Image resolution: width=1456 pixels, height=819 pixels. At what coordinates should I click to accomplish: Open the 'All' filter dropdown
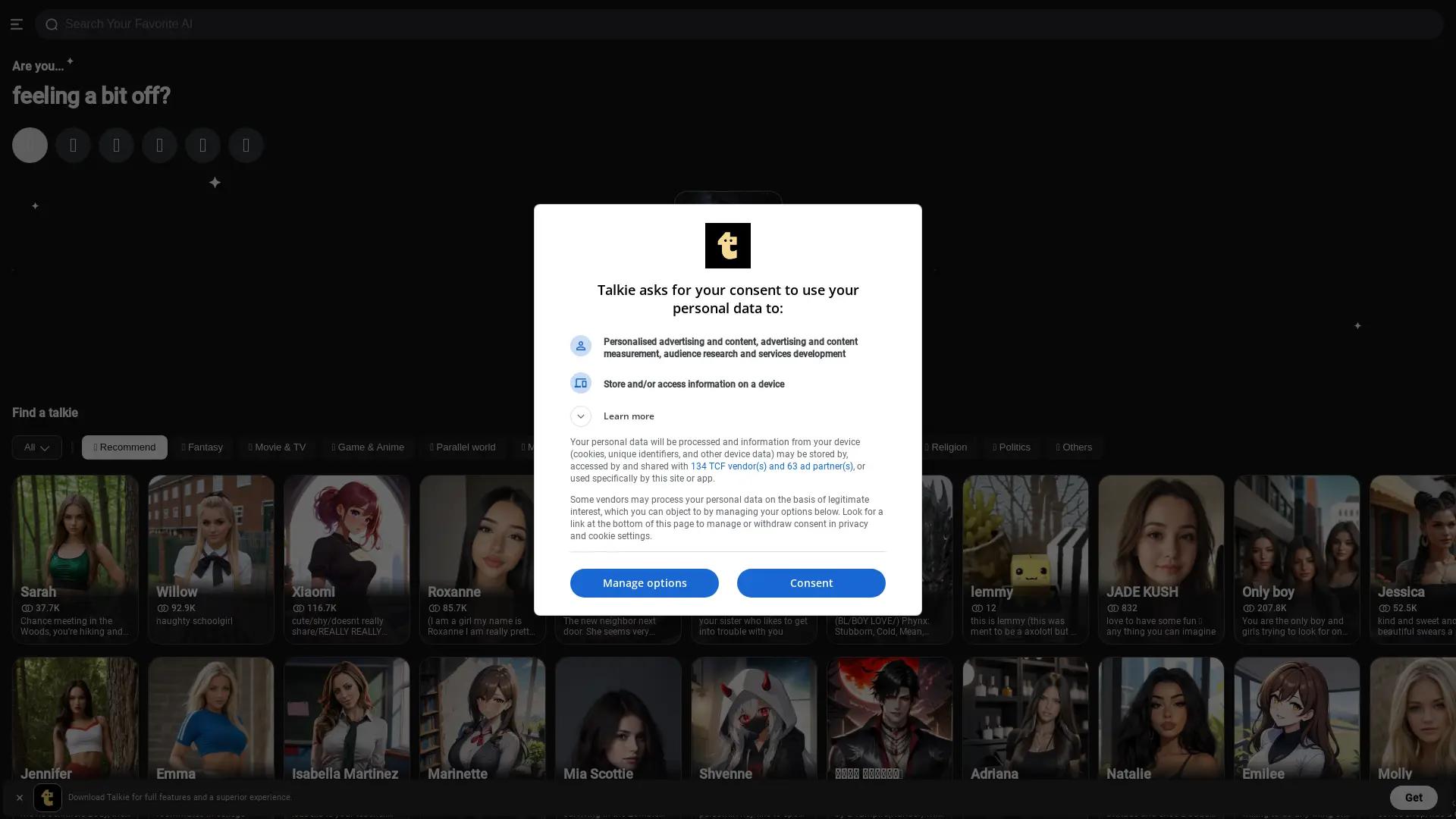[x=36, y=447]
